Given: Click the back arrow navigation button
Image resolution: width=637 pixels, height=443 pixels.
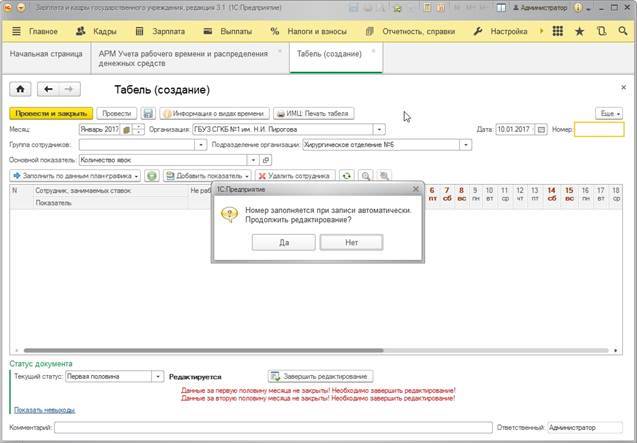Looking at the screenshot, I should (x=49, y=89).
